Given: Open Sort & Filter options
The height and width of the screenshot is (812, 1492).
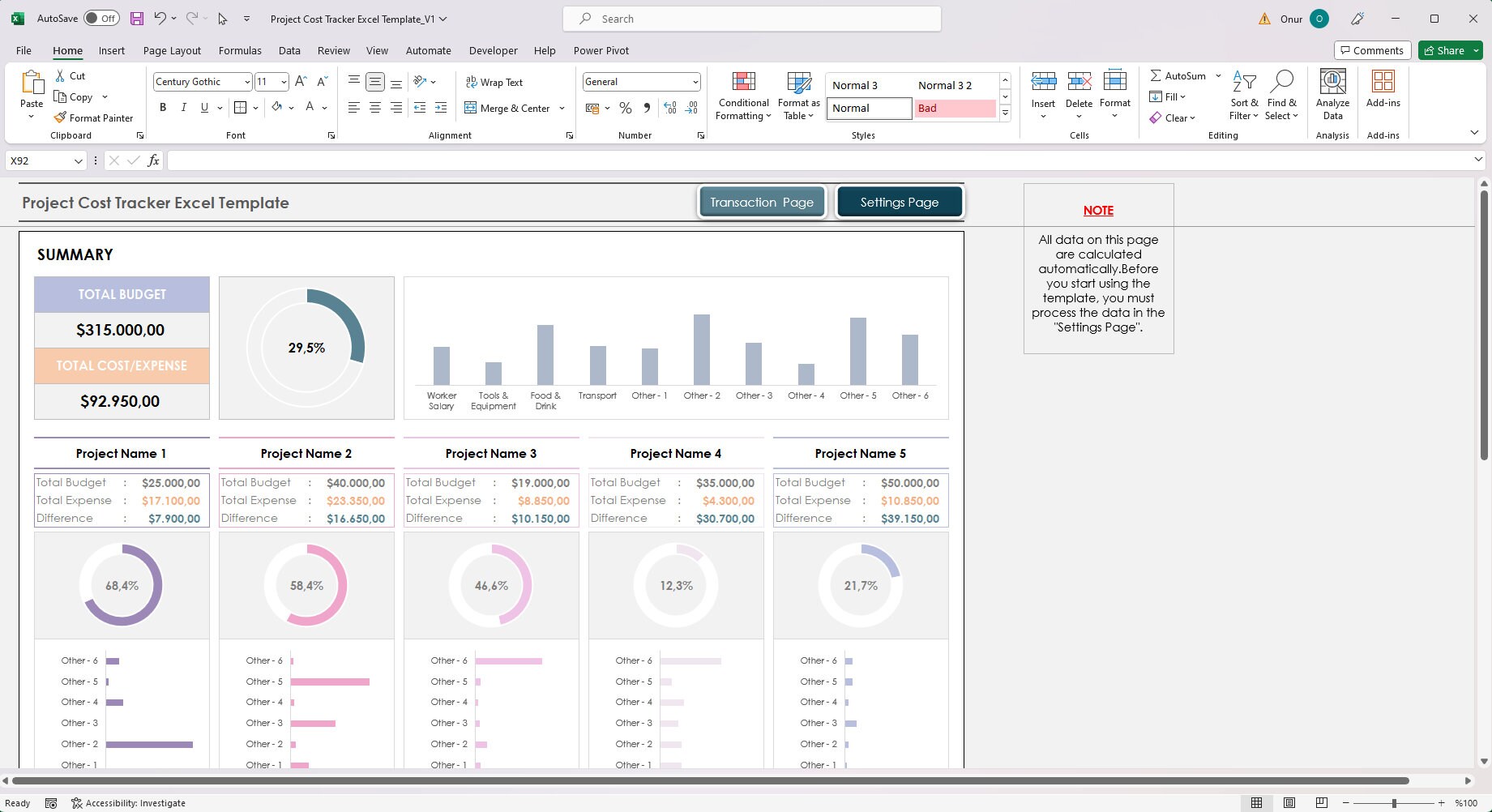Looking at the screenshot, I should click(x=1244, y=94).
